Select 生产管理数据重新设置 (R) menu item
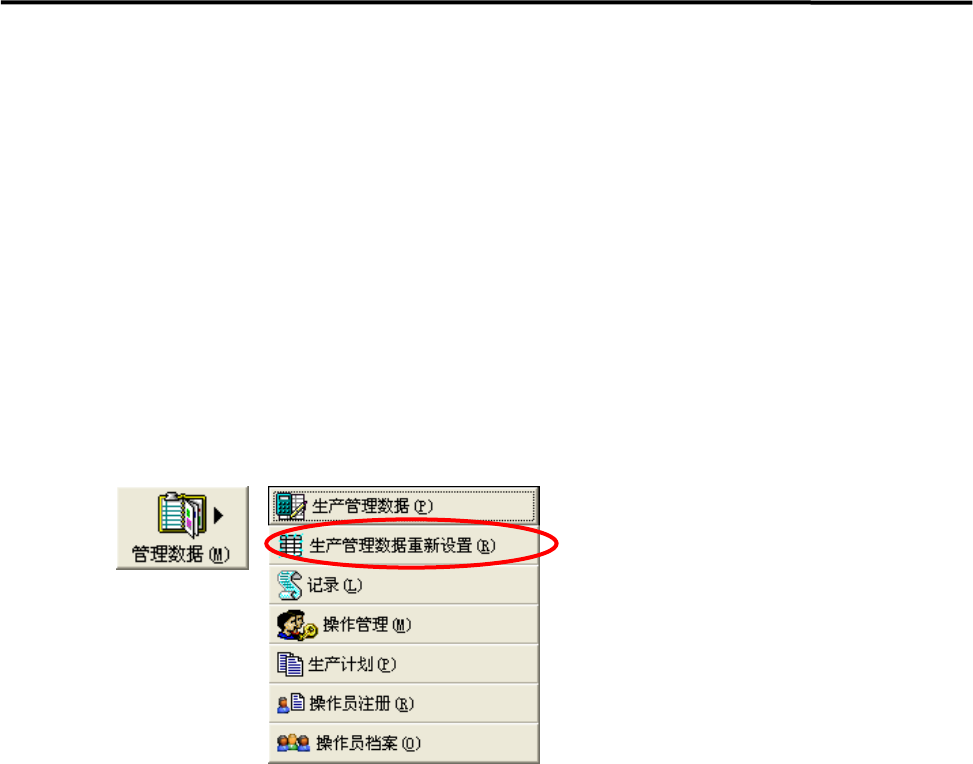This screenshot has height=764, width=973. click(404, 545)
